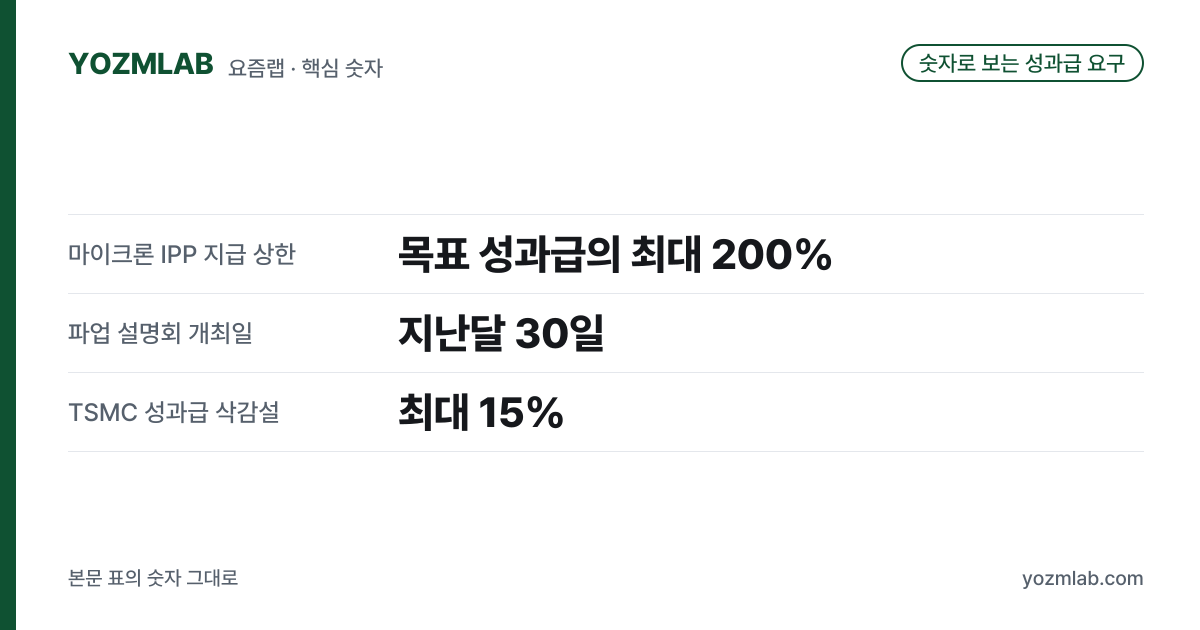Click the 15% figure
Viewport: 1200px width, 630px height.
[x=521, y=413]
